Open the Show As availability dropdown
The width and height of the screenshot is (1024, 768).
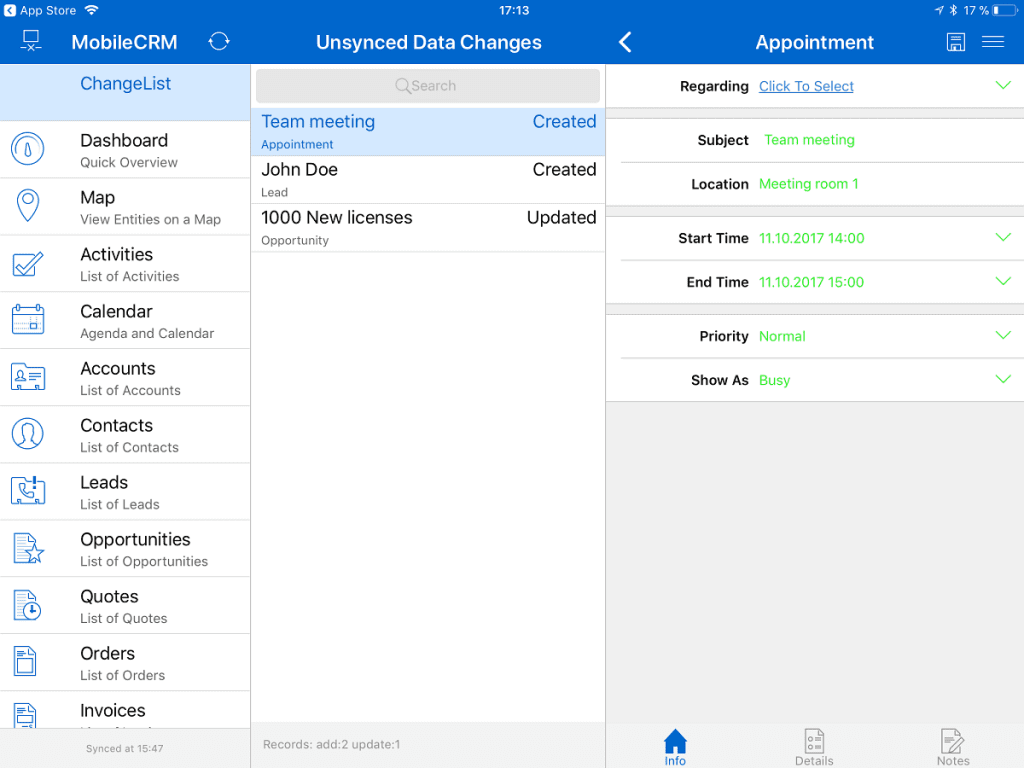1003,380
